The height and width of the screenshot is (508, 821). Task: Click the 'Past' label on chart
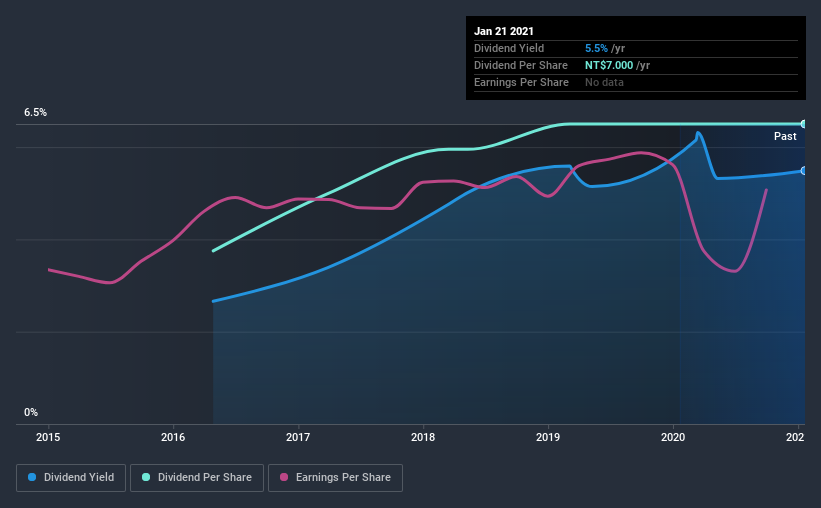[785, 136]
